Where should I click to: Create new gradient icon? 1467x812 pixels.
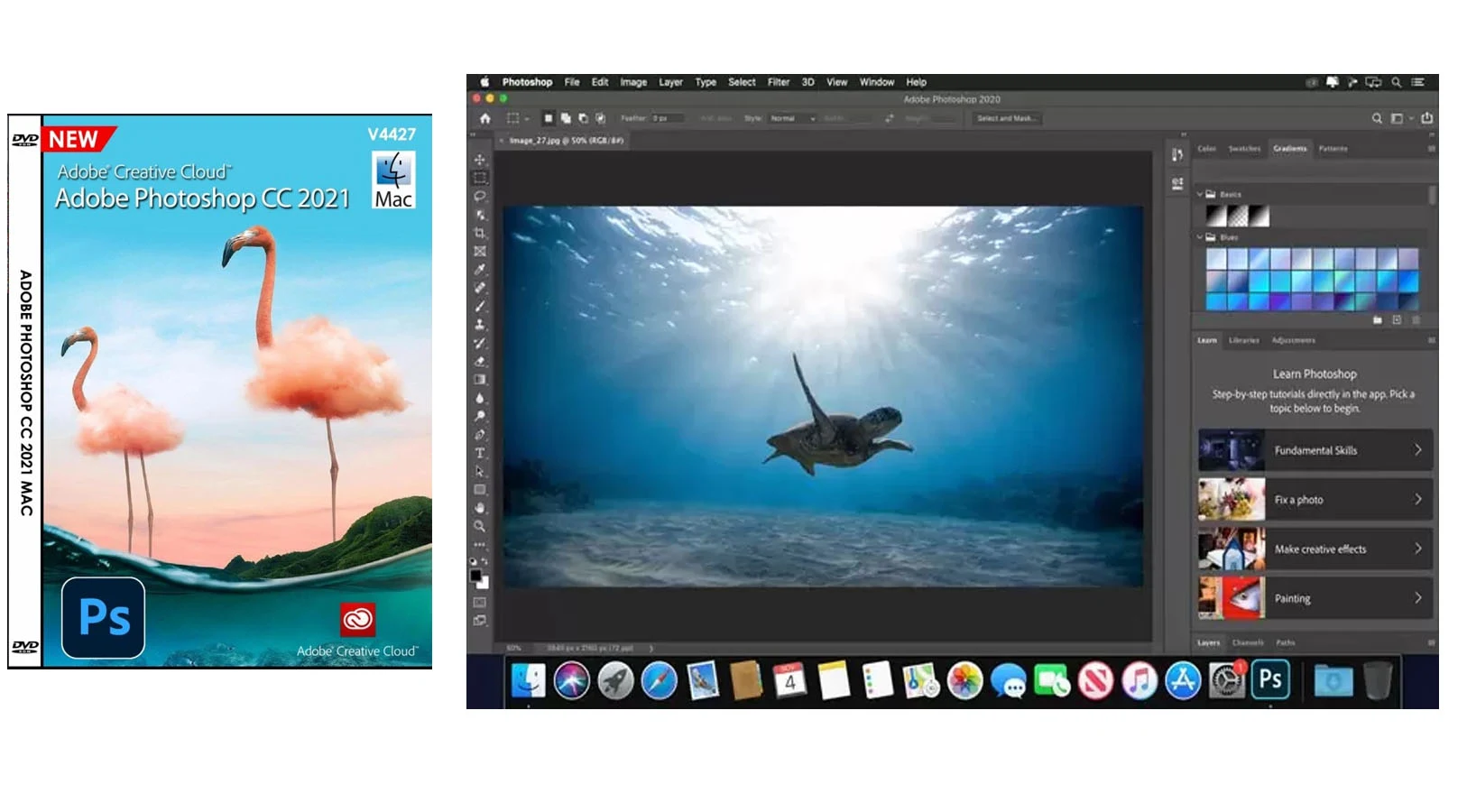(1397, 320)
